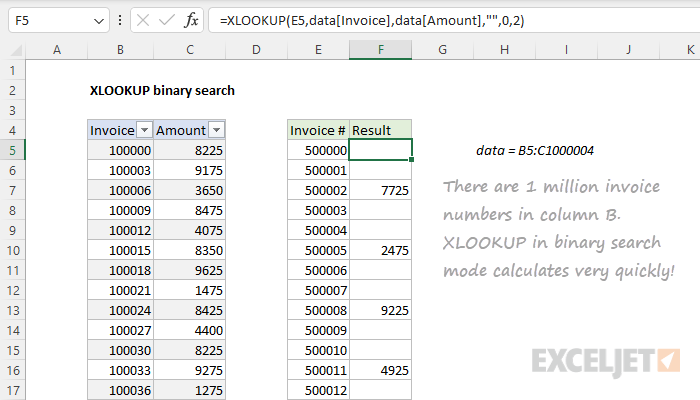Select column G header
700x400 pixels.
442,50
